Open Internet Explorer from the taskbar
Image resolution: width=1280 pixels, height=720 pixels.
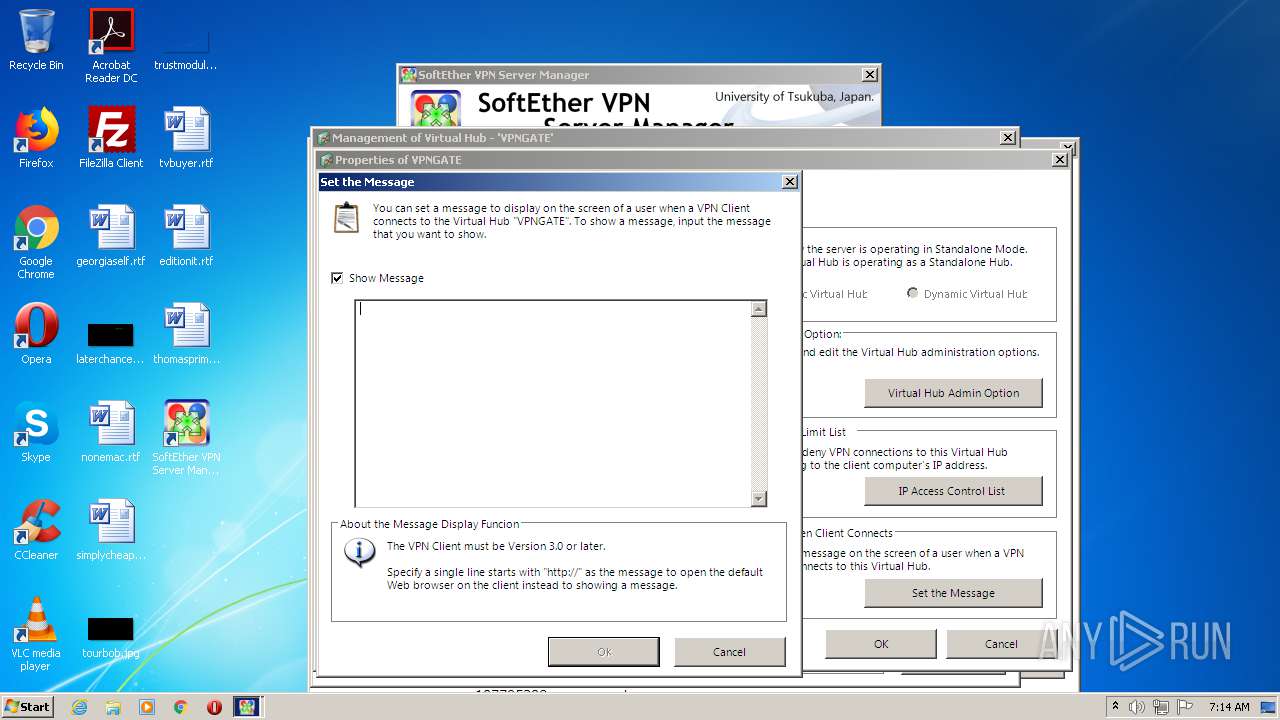tap(79, 707)
